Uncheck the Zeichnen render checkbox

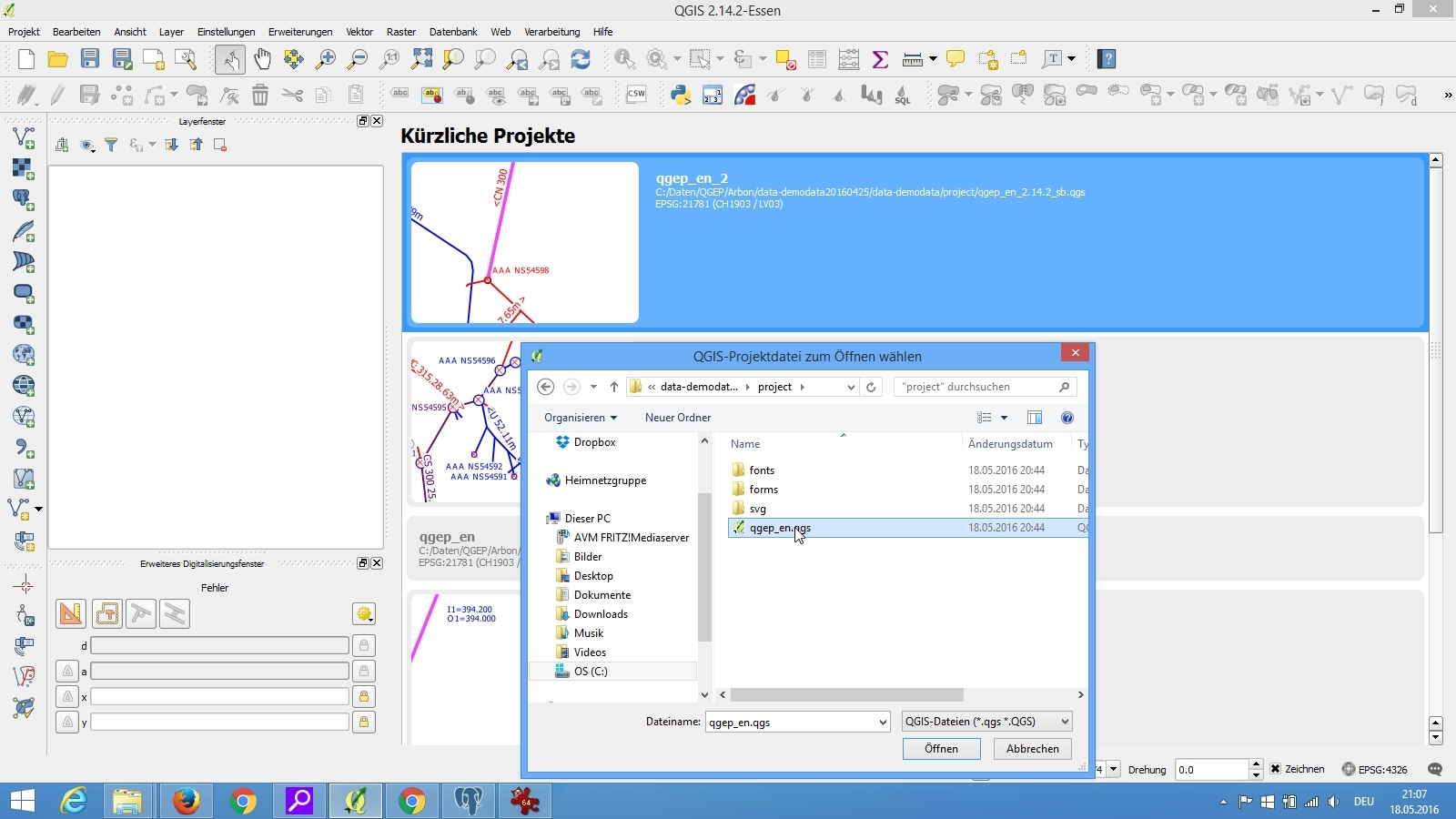coord(1276,769)
